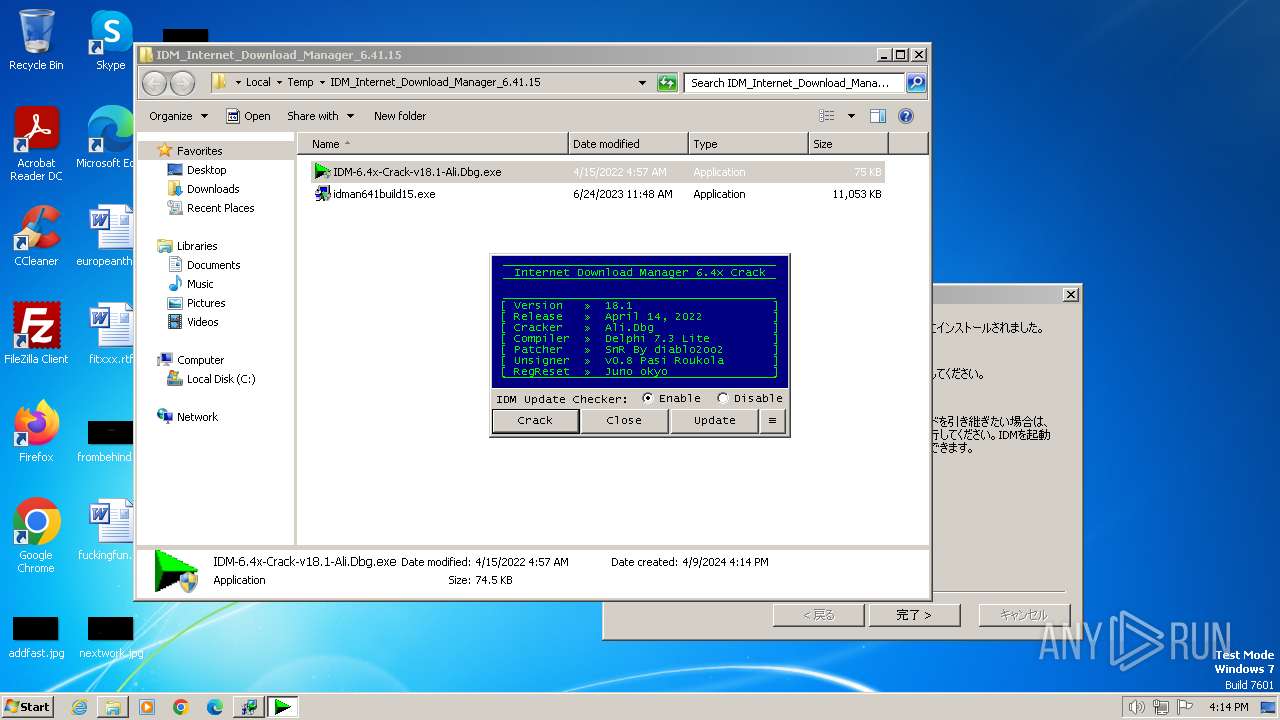Sort by Type column header
Image resolution: width=1280 pixels, height=720 pixels.
748,144
